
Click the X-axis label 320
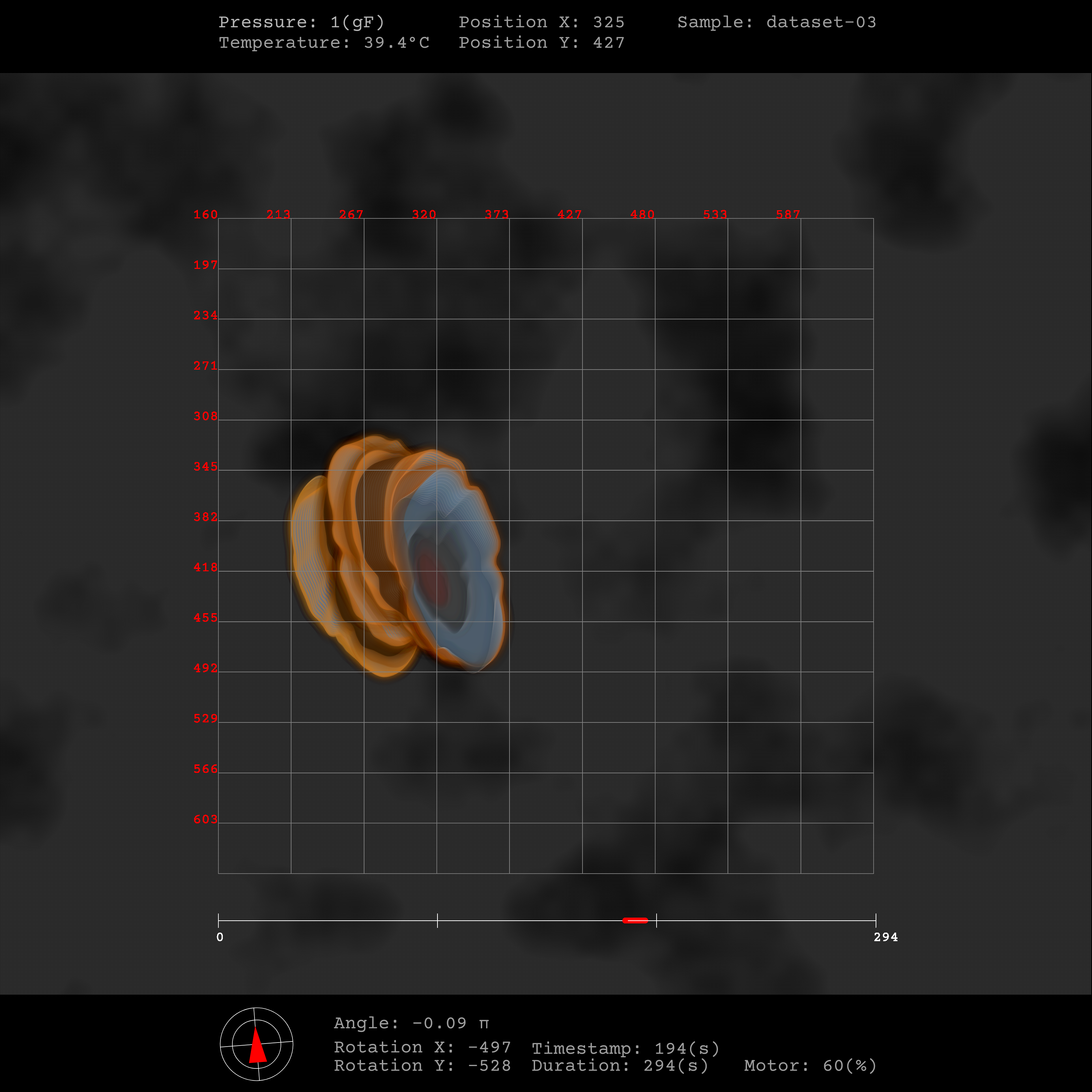click(x=424, y=214)
